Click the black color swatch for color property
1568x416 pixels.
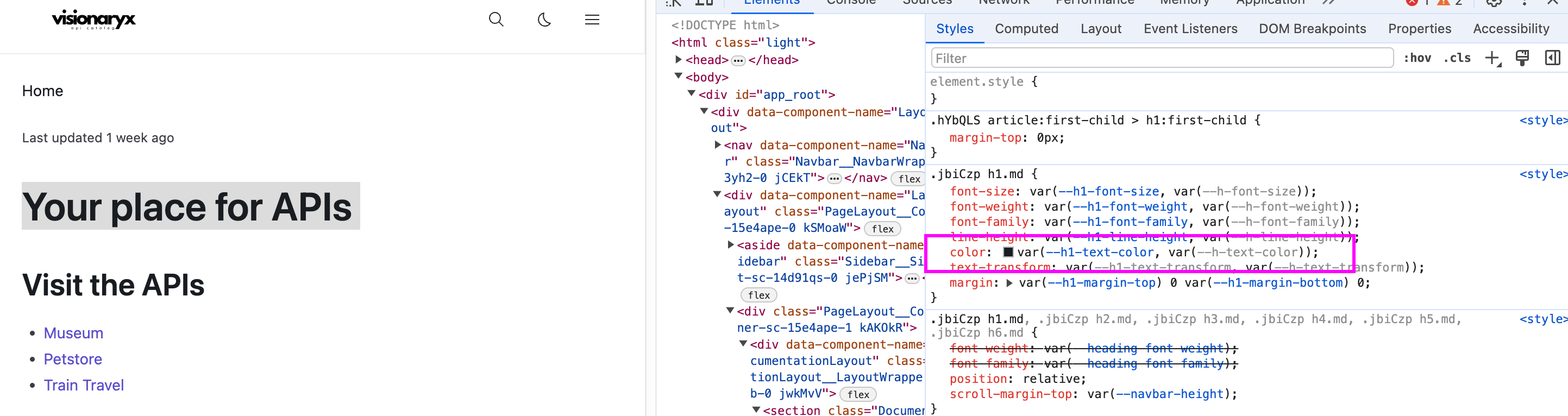coord(1008,252)
